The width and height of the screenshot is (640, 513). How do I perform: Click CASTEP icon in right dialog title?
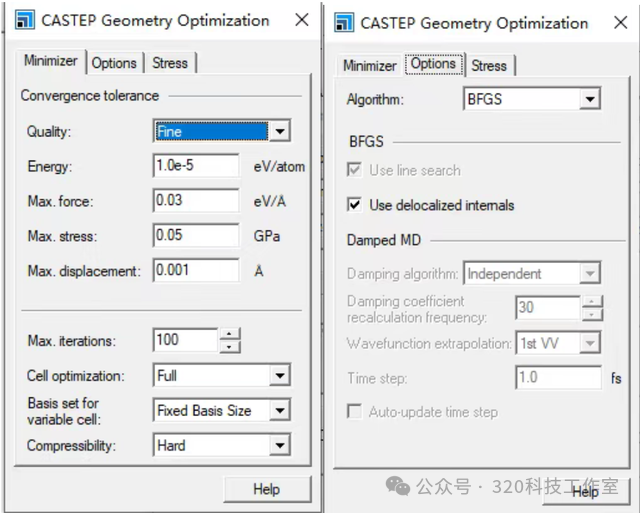344,22
